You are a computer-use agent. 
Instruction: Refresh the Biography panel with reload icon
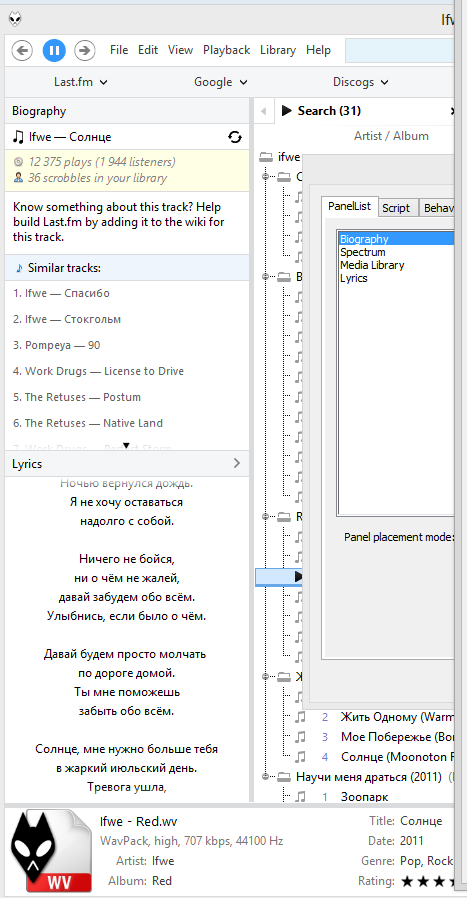234,137
